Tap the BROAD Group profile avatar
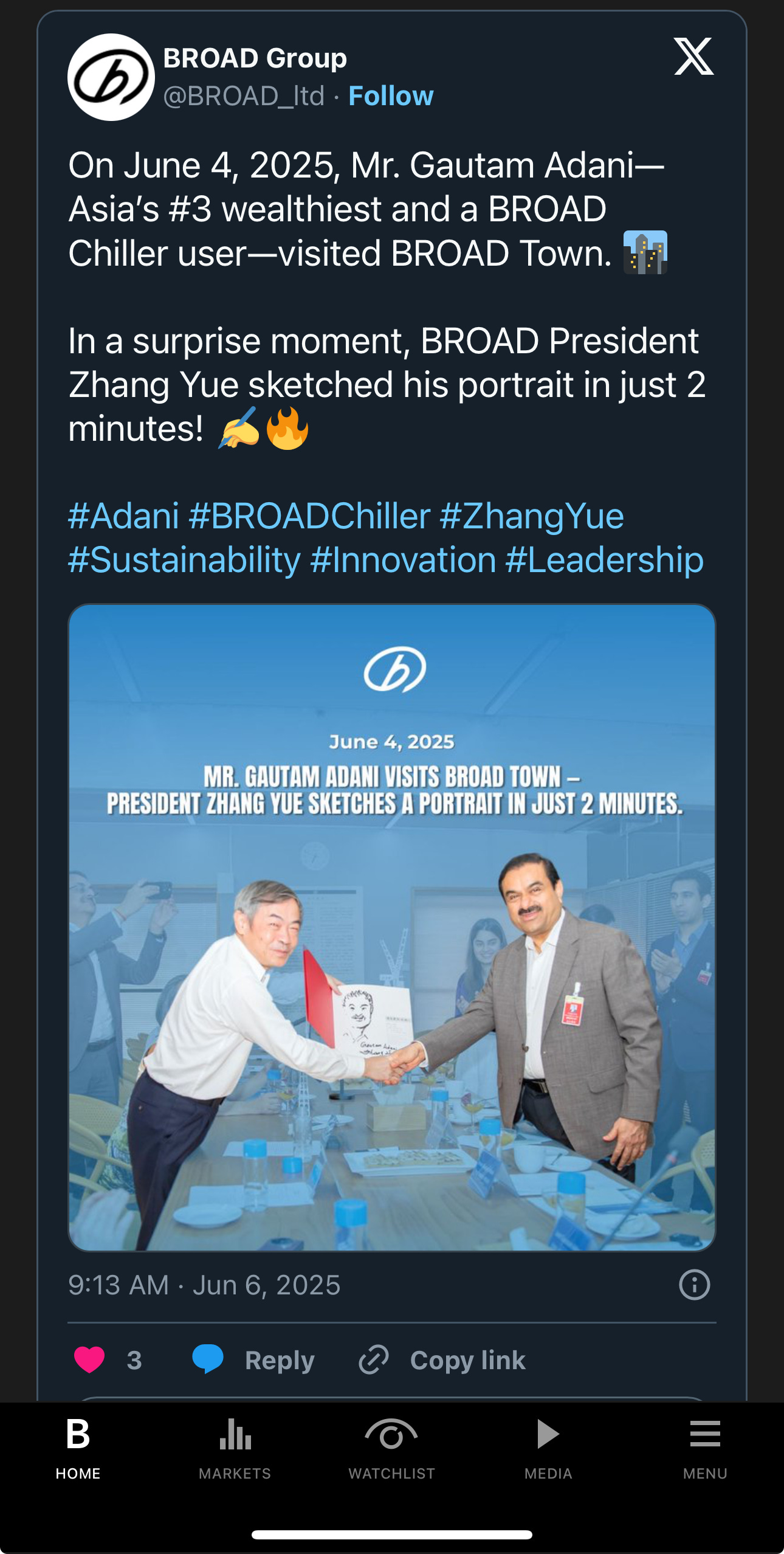This screenshot has height=1554, width=784. (x=111, y=77)
